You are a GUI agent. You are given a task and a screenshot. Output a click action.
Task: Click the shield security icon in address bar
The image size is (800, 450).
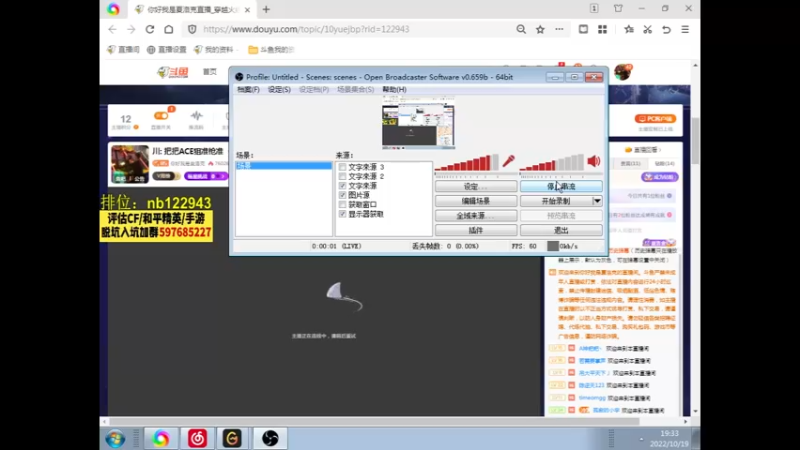[x=192, y=29]
